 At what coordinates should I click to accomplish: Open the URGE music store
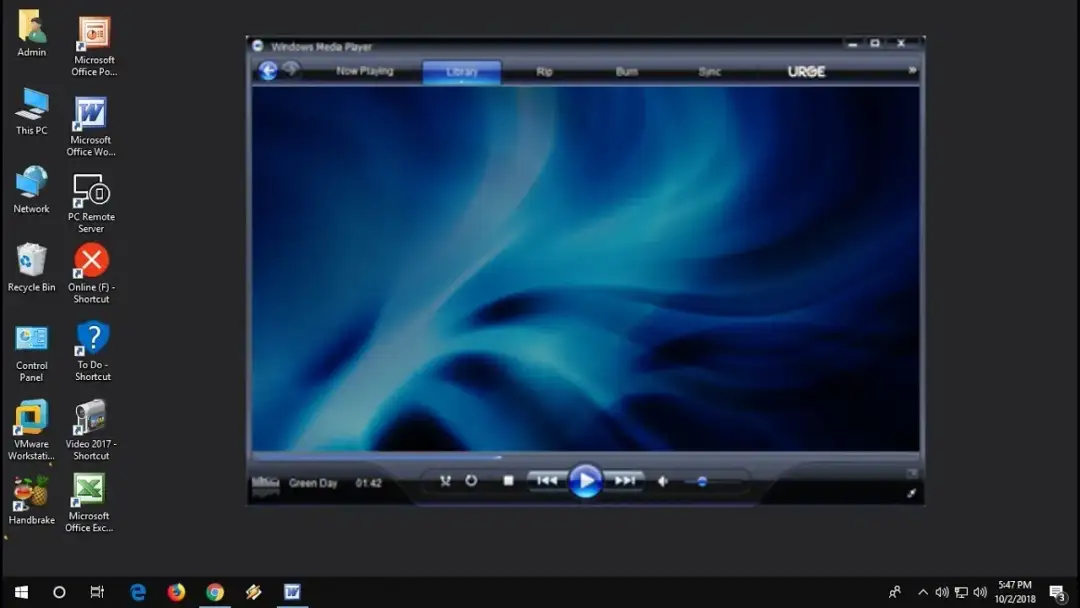tap(806, 71)
